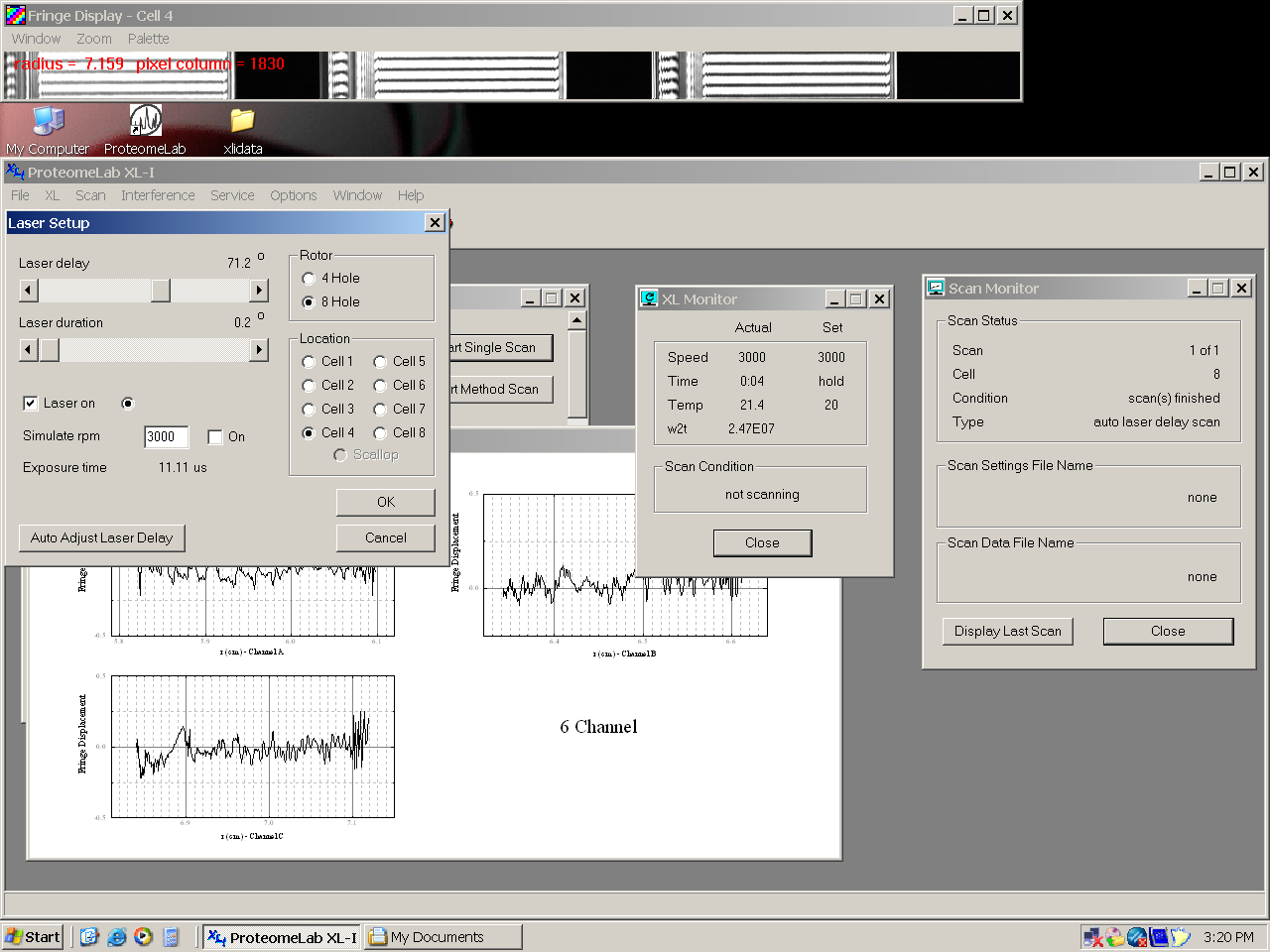Open the Interference menu

click(x=158, y=195)
